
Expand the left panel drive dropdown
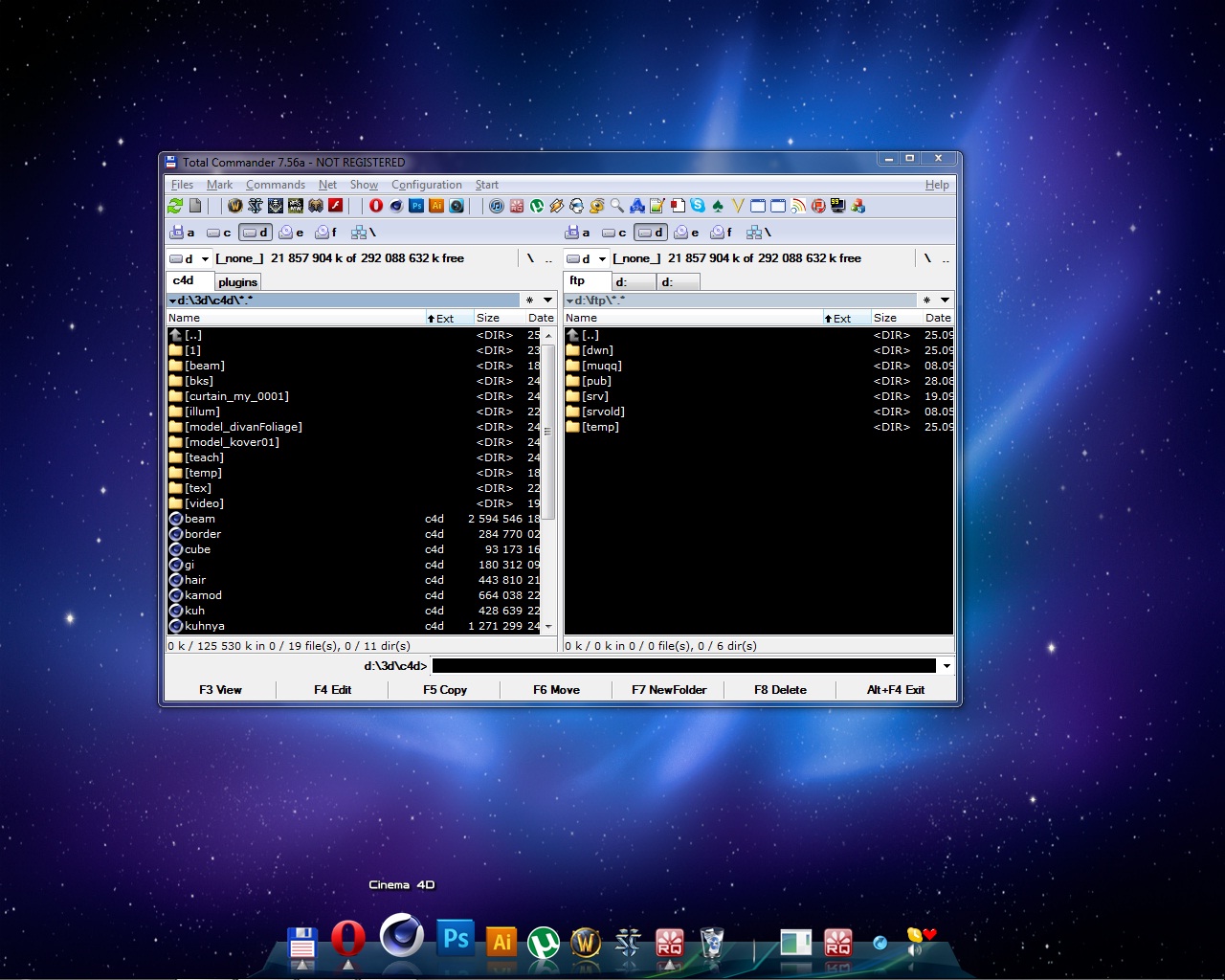coord(205,258)
